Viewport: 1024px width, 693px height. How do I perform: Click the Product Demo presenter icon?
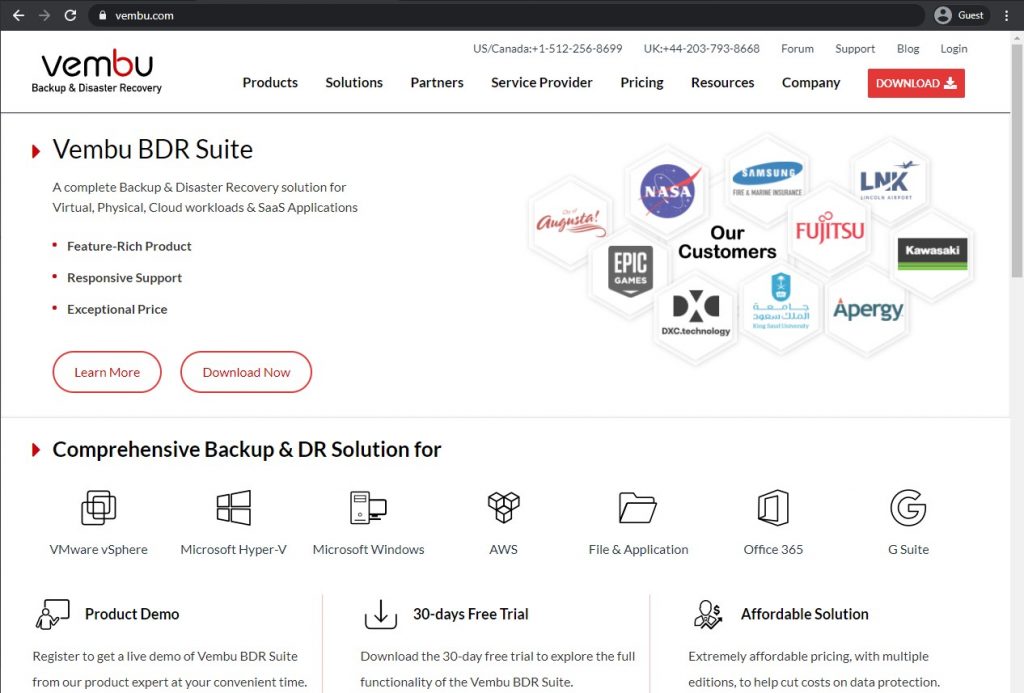click(52, 614)
